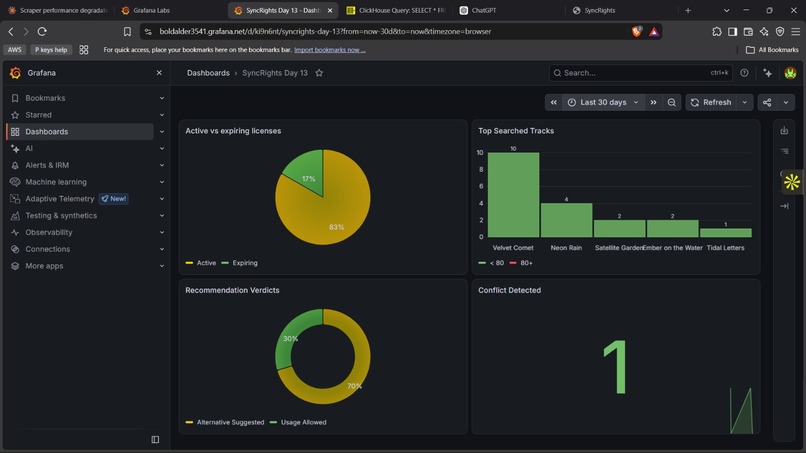This screenshot has width=806, height=453.
Task: Open the Grafana Assistant sparkle icon
Action: tap(767, 73)
